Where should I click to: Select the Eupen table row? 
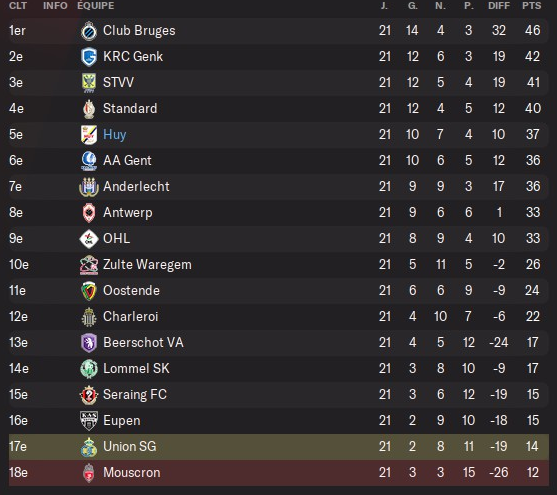278,421
